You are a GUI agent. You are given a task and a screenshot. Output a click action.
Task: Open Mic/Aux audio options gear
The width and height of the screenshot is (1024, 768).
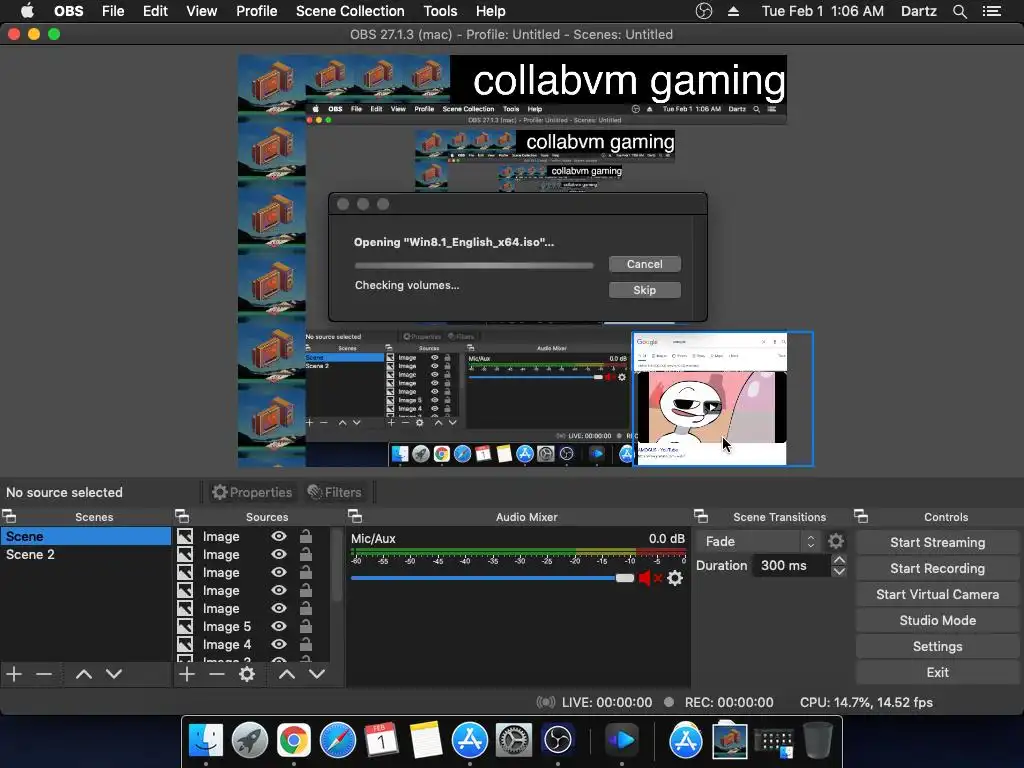pyautogui.click(x=675, y=578)
